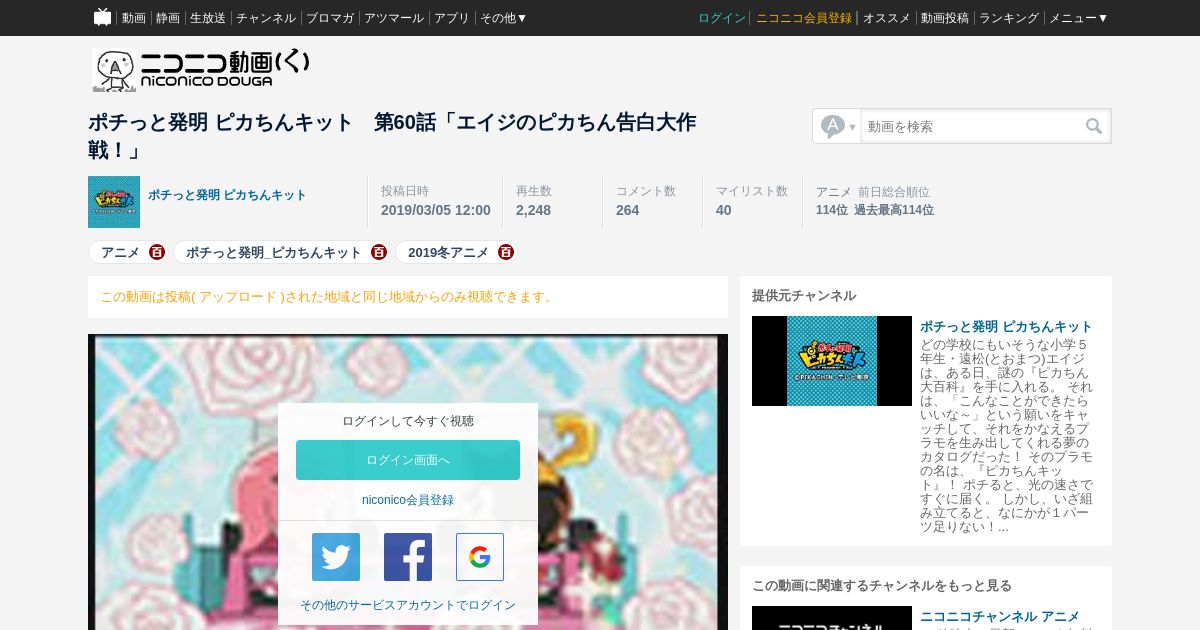Click the 114位 ranking text
Image resolution: width=1200 pixels, height=630 pixels.
[831, 210]
